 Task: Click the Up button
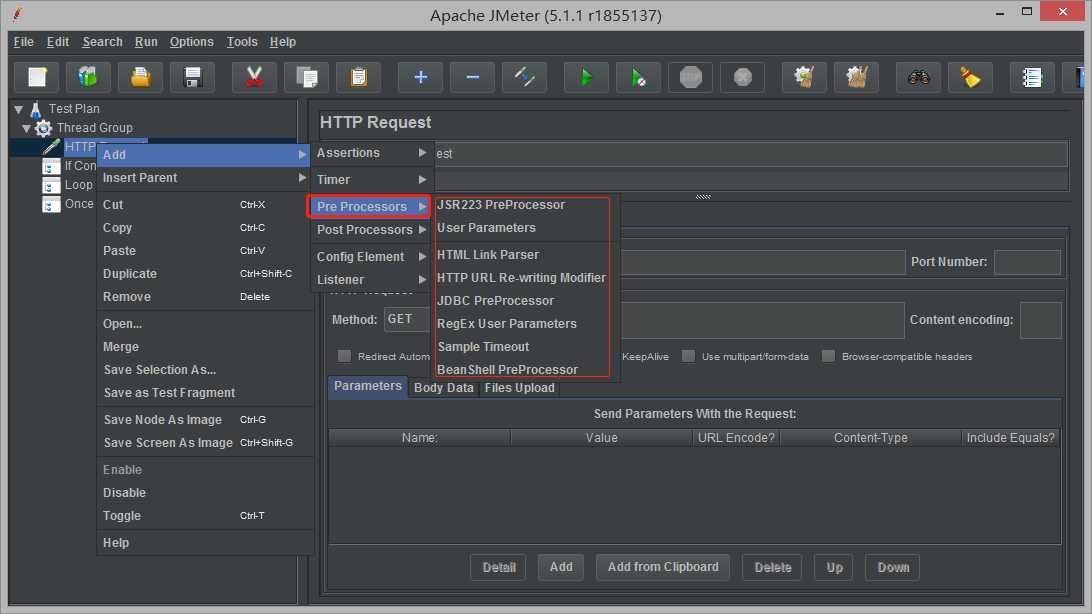pyautogui.click(x=834, y=567)
